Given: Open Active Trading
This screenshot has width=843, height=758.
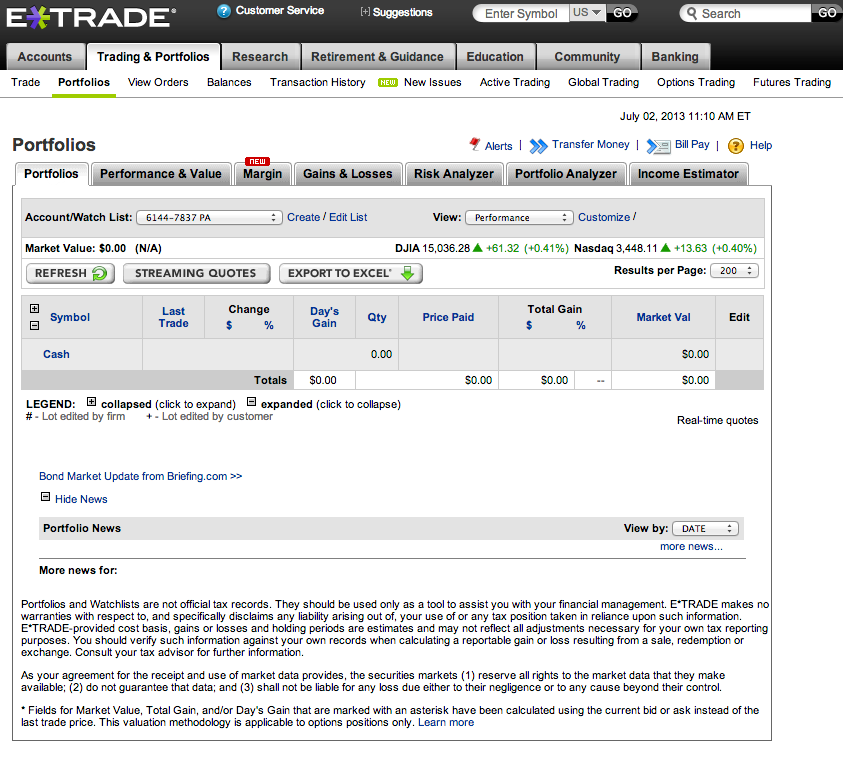Looking at the screenshot, I should (x=515, y=83).
